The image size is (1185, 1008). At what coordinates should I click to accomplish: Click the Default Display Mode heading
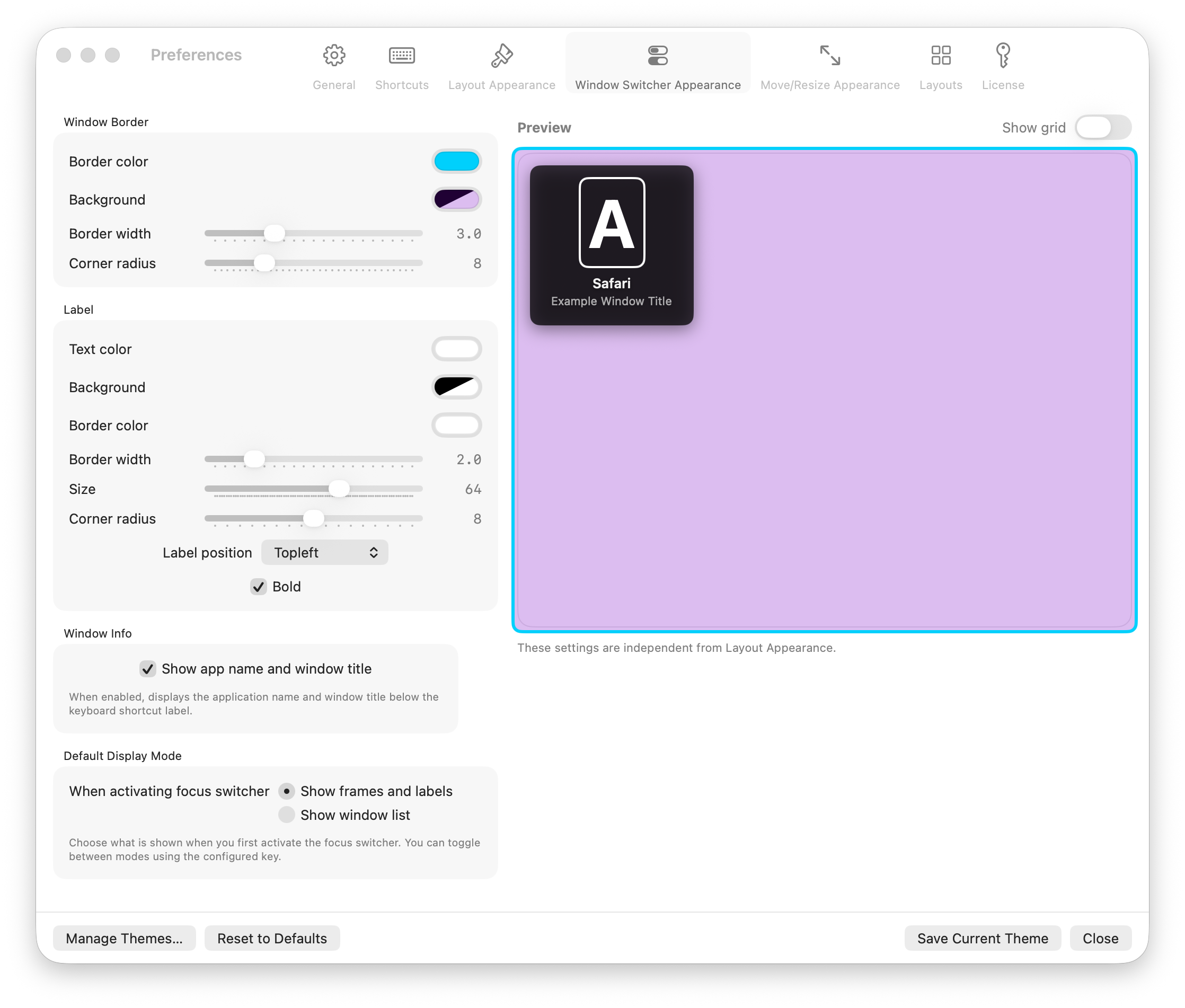click(122, 755)
